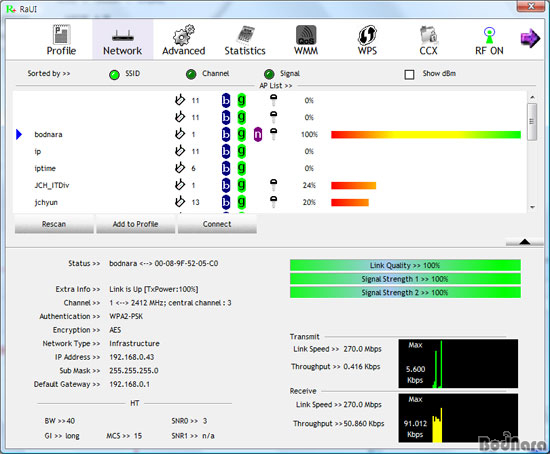The image size is (550, 454).
Task: Click the Add to Profile button
Action: tap(135, 224)
